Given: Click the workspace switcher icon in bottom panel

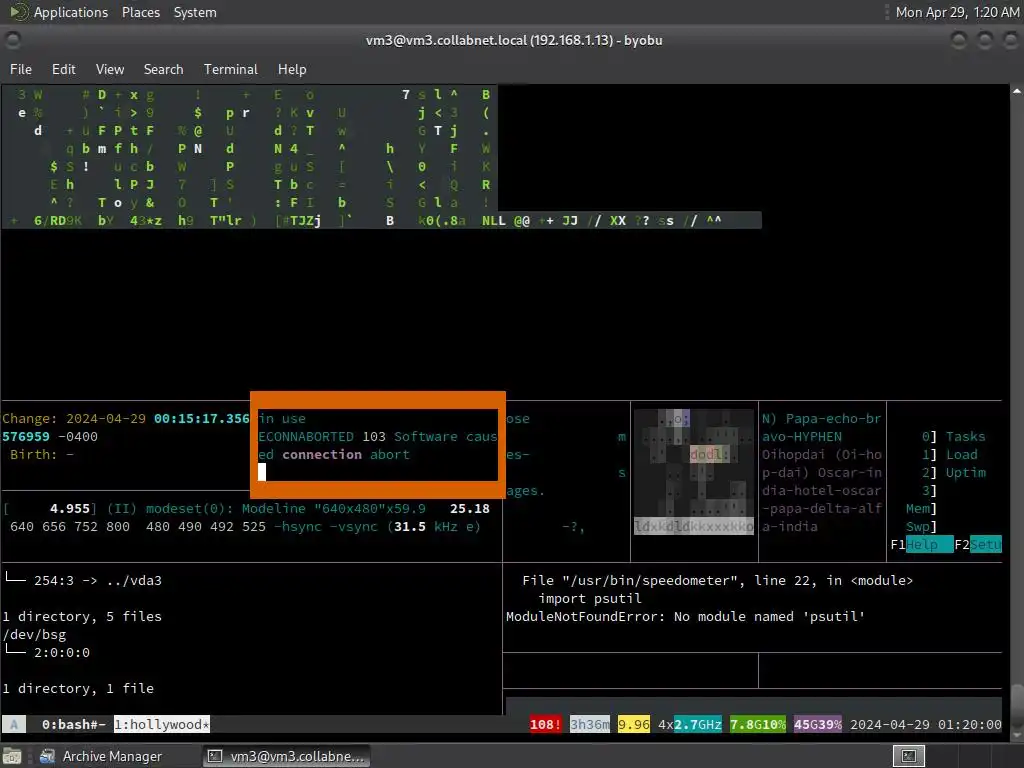Looking at the screenshot, I should tap(908, 756).
